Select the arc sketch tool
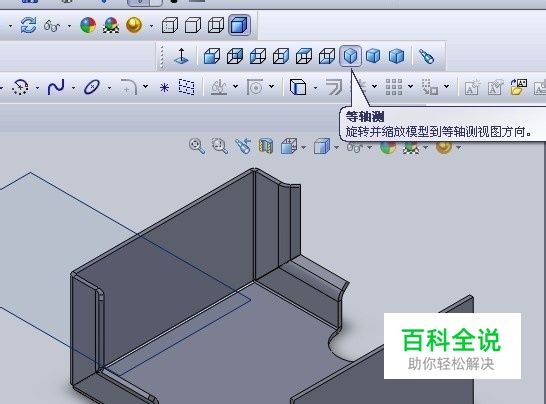Screen dimensions: 546x404 pos(20,87)
